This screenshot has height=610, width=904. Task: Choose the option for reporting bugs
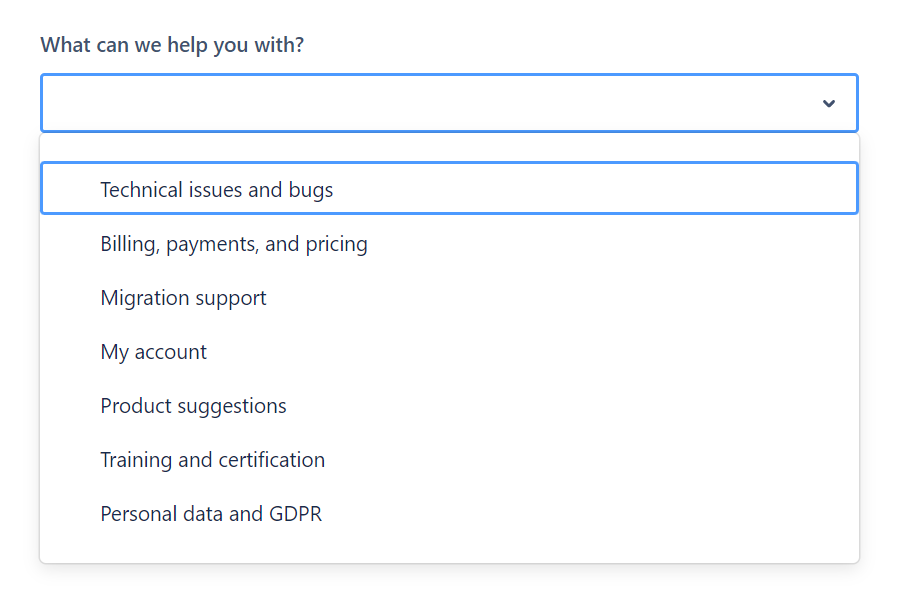click(x=217, y=189)
